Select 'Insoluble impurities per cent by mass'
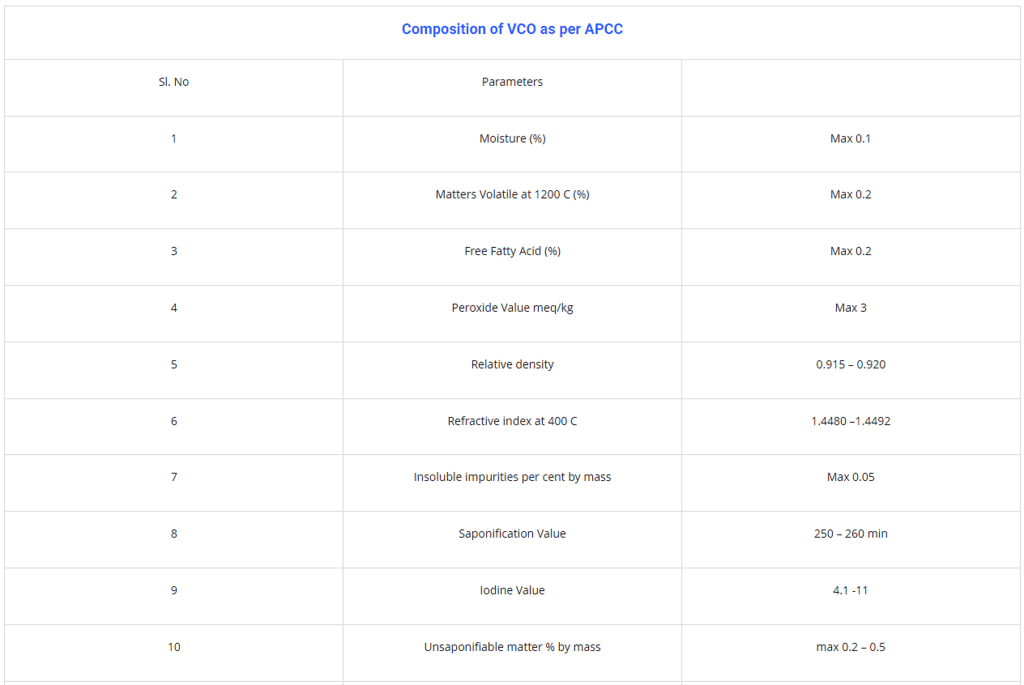The height and width of the screenshot is (685, 1024). pyautogui.click(x=512, y=477)
